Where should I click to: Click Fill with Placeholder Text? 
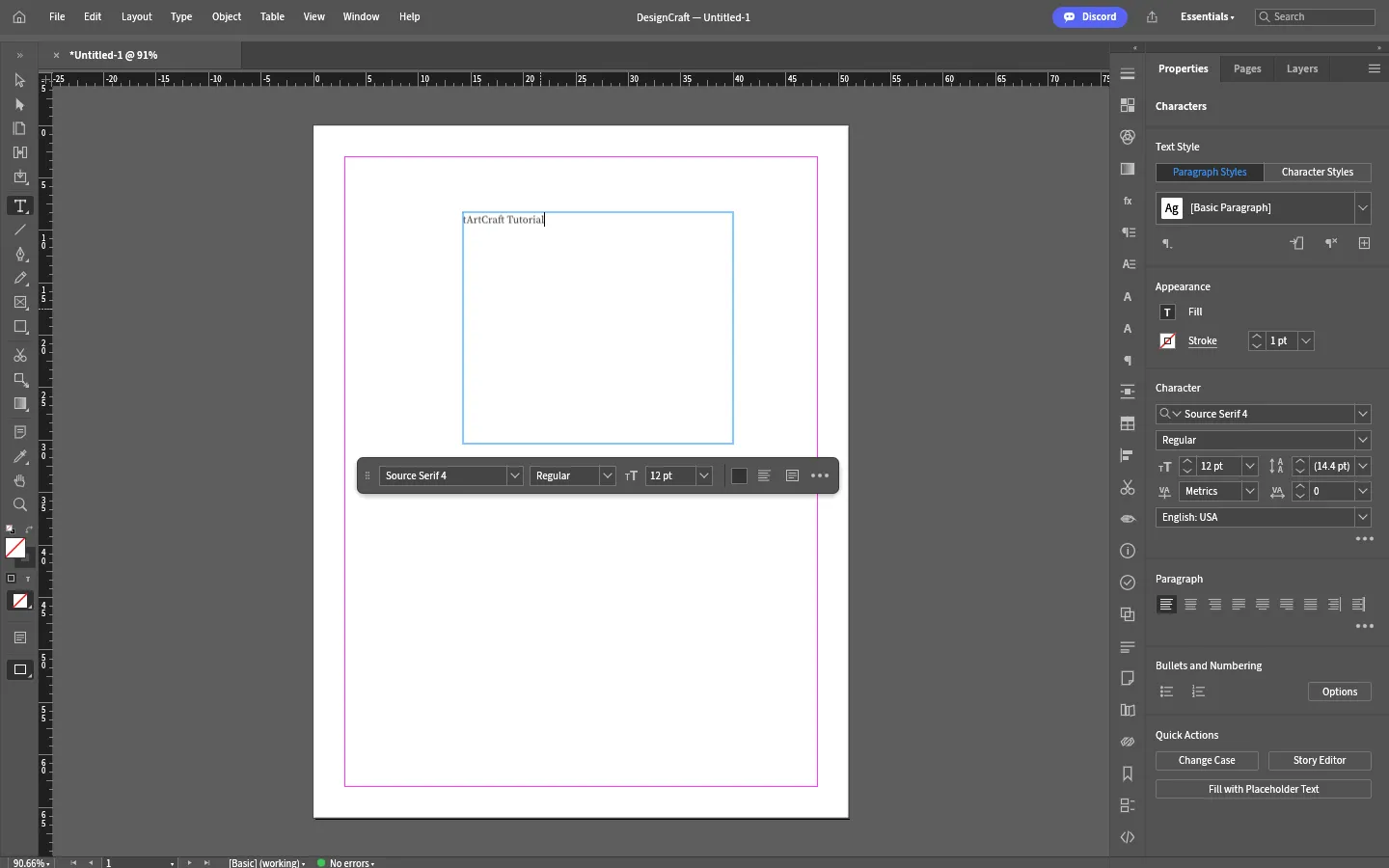click(1265, 790)
